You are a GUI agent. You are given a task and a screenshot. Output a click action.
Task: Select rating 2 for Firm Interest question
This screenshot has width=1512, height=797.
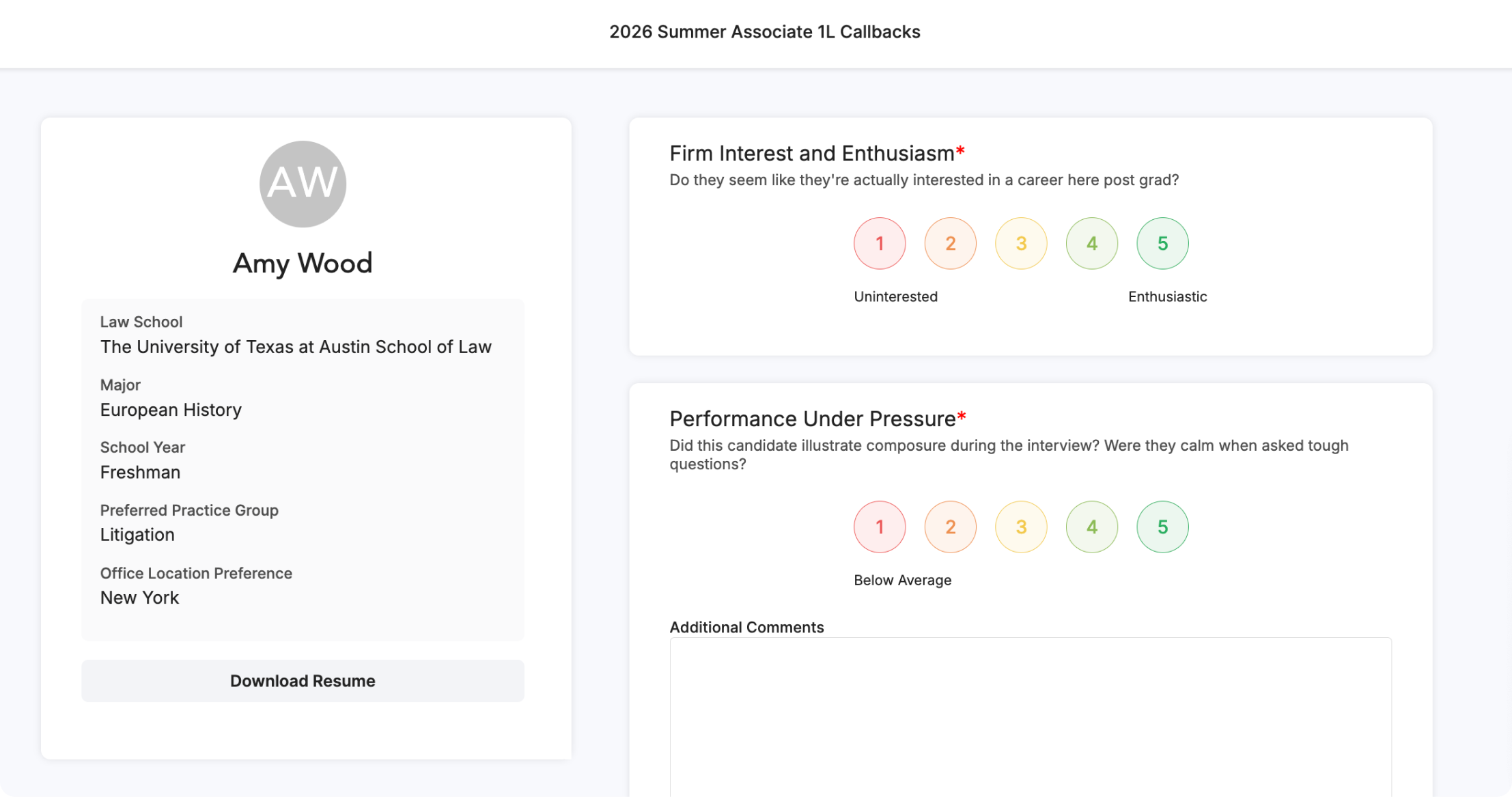[x=951, y=243]
